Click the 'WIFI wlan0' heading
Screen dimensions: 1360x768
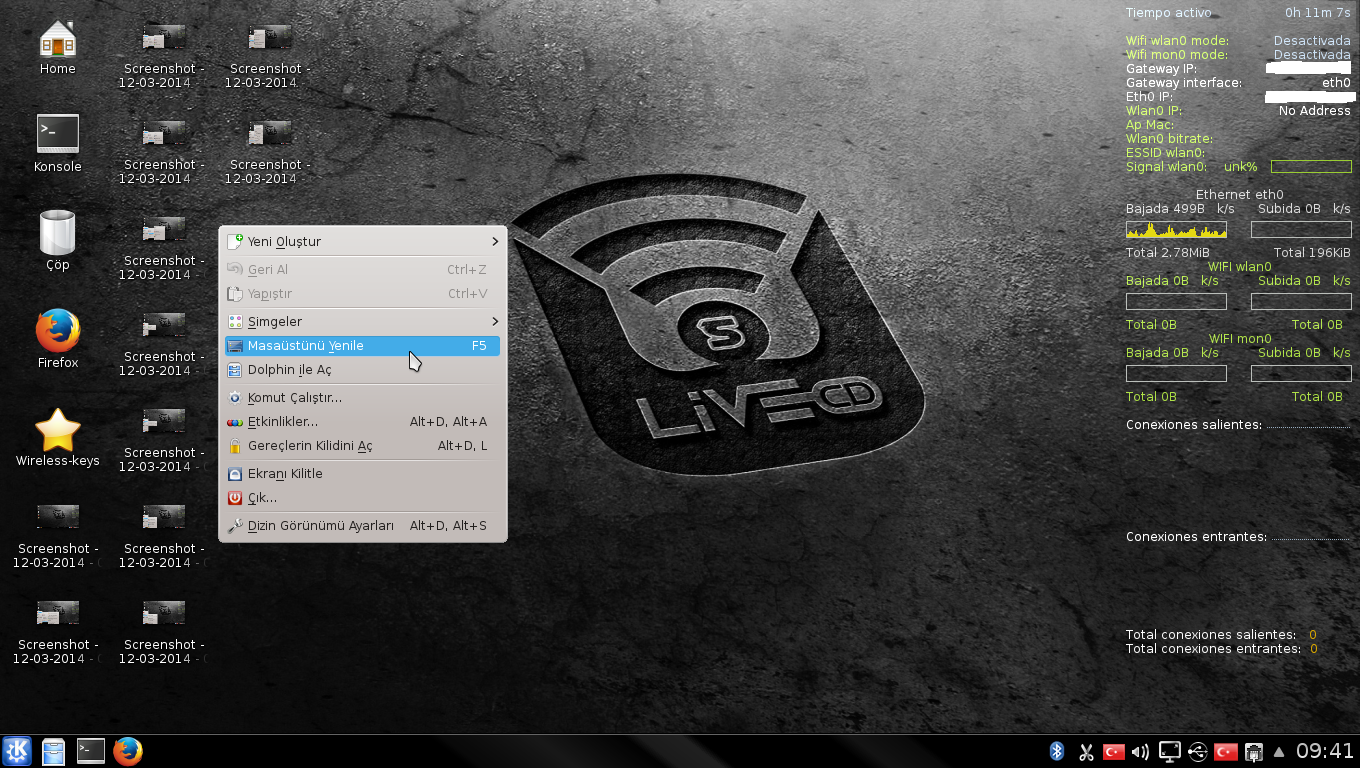tap(1239, 267)
